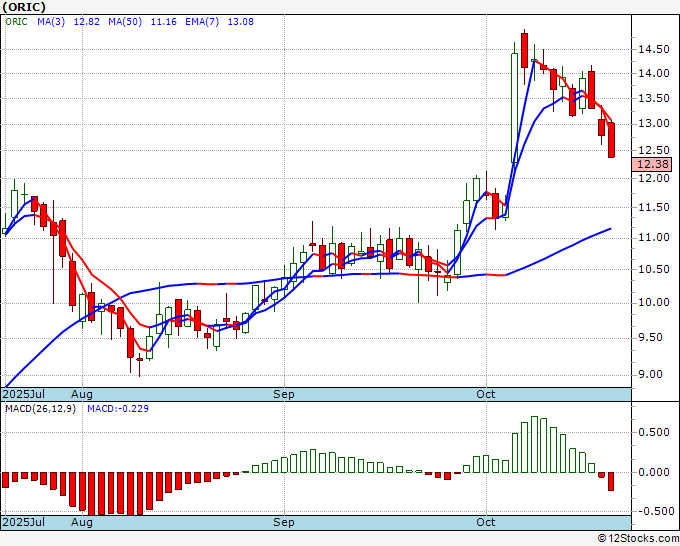
Task: Click the 11.00 price axis label
Action: pyautogui.click(x=654, y=237)
